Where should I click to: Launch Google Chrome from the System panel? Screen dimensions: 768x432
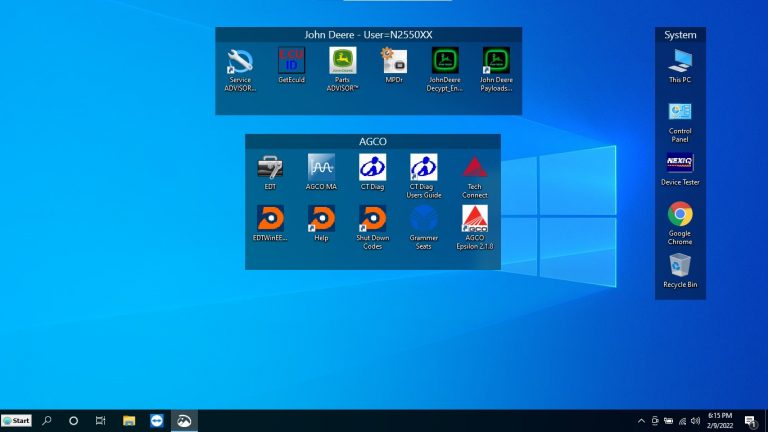[680, 214]
